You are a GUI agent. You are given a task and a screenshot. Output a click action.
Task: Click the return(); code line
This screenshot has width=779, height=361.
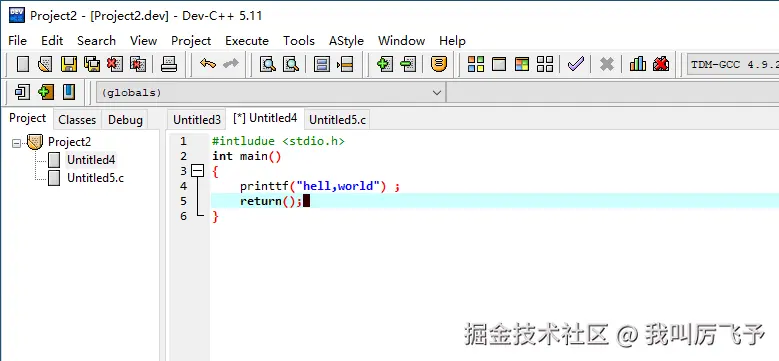[271, 201]
